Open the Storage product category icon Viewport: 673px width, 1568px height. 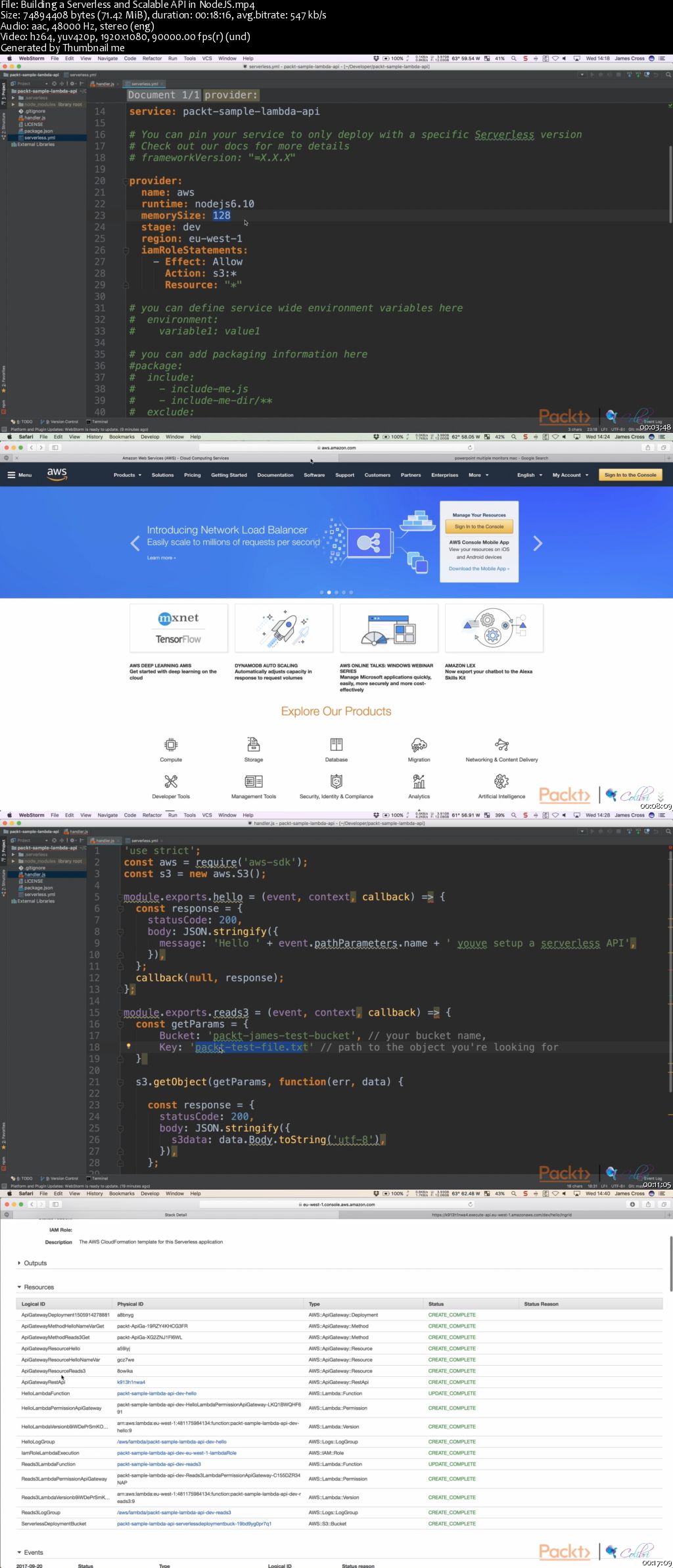point(254,744)
